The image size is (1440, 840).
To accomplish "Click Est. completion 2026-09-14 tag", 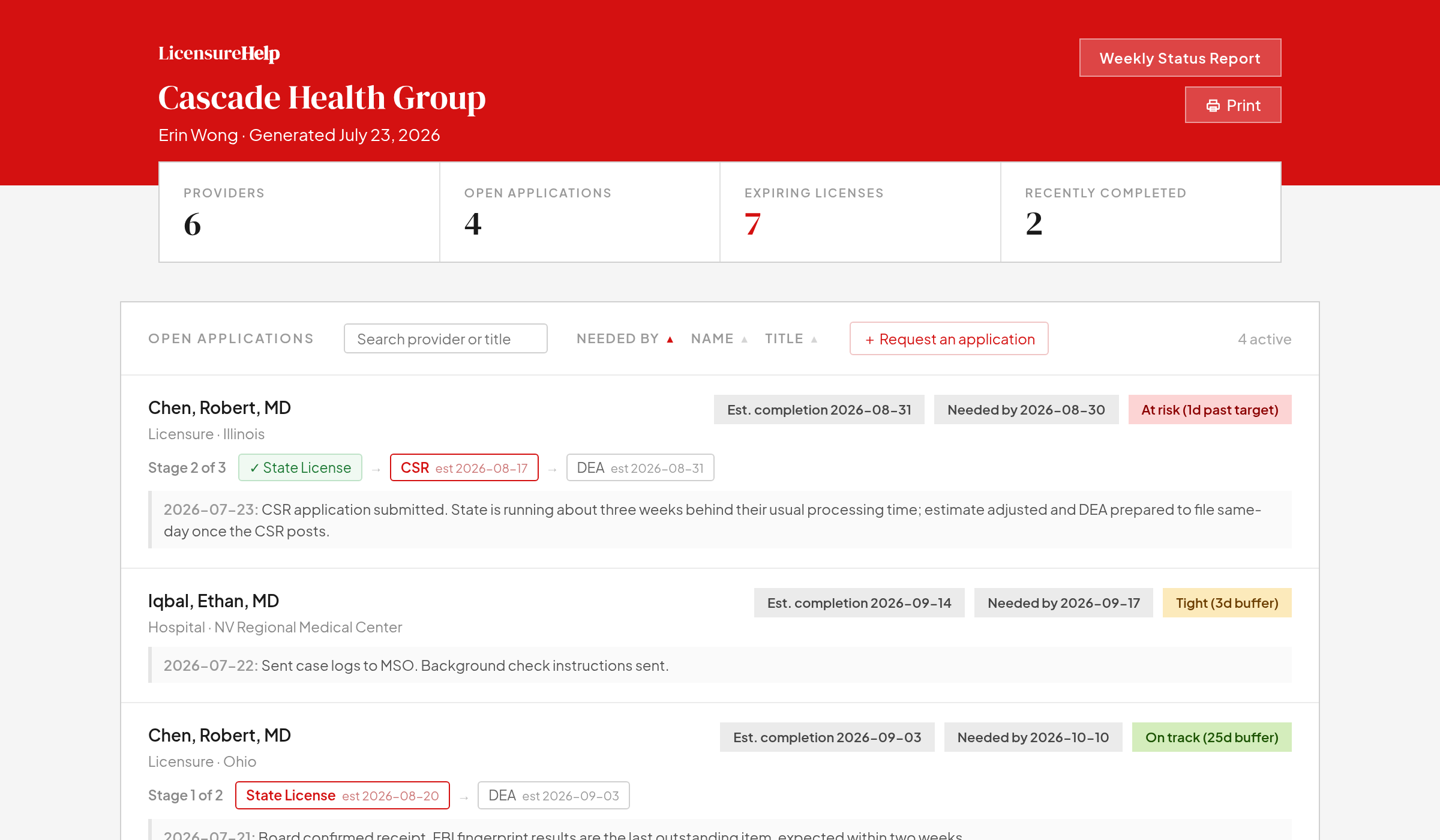I will [859, 603].
